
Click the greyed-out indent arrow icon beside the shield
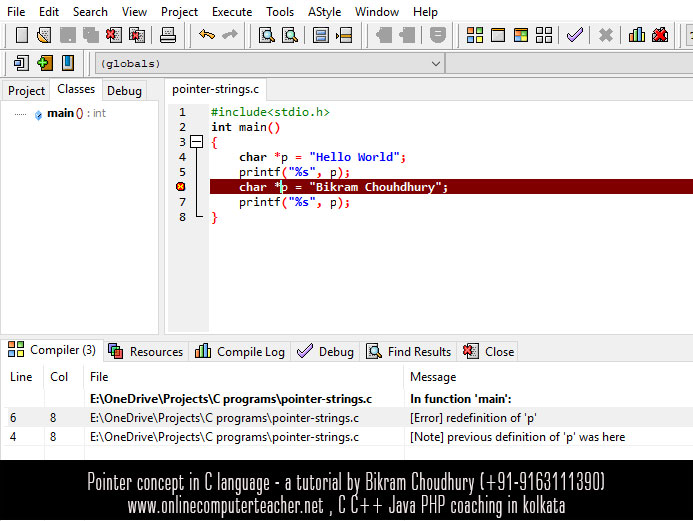click(x=407, y=35)
